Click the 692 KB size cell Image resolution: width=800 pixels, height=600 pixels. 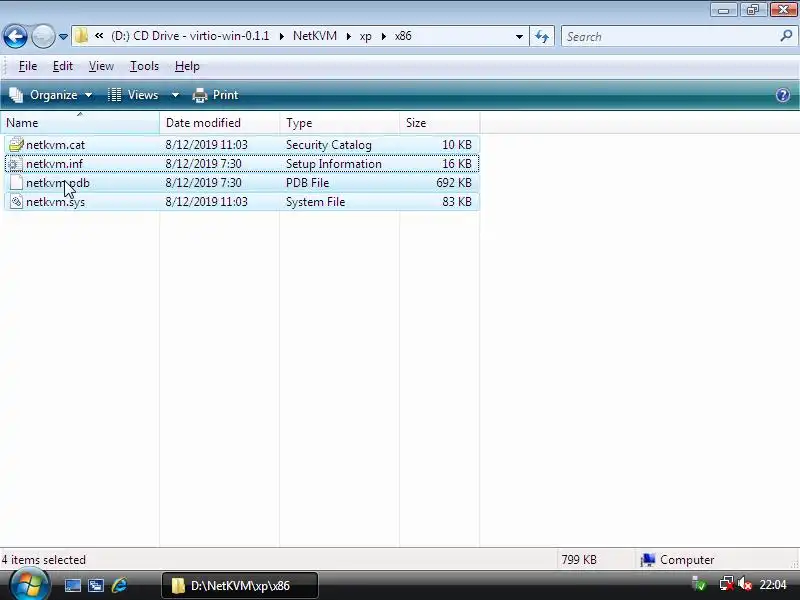(x=454, y=183)
